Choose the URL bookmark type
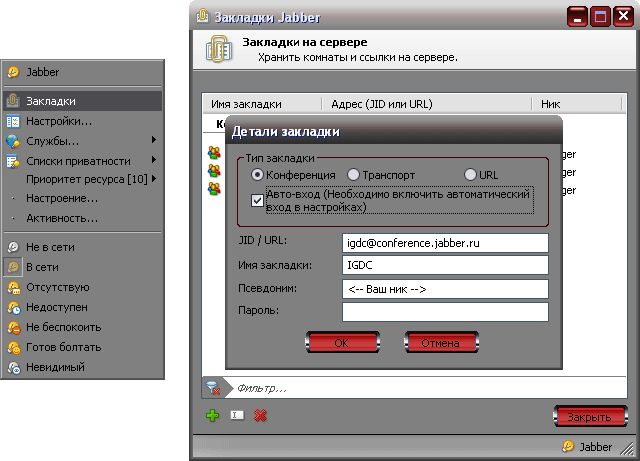This screenshot has width=640, height=461. click(470, 175)
